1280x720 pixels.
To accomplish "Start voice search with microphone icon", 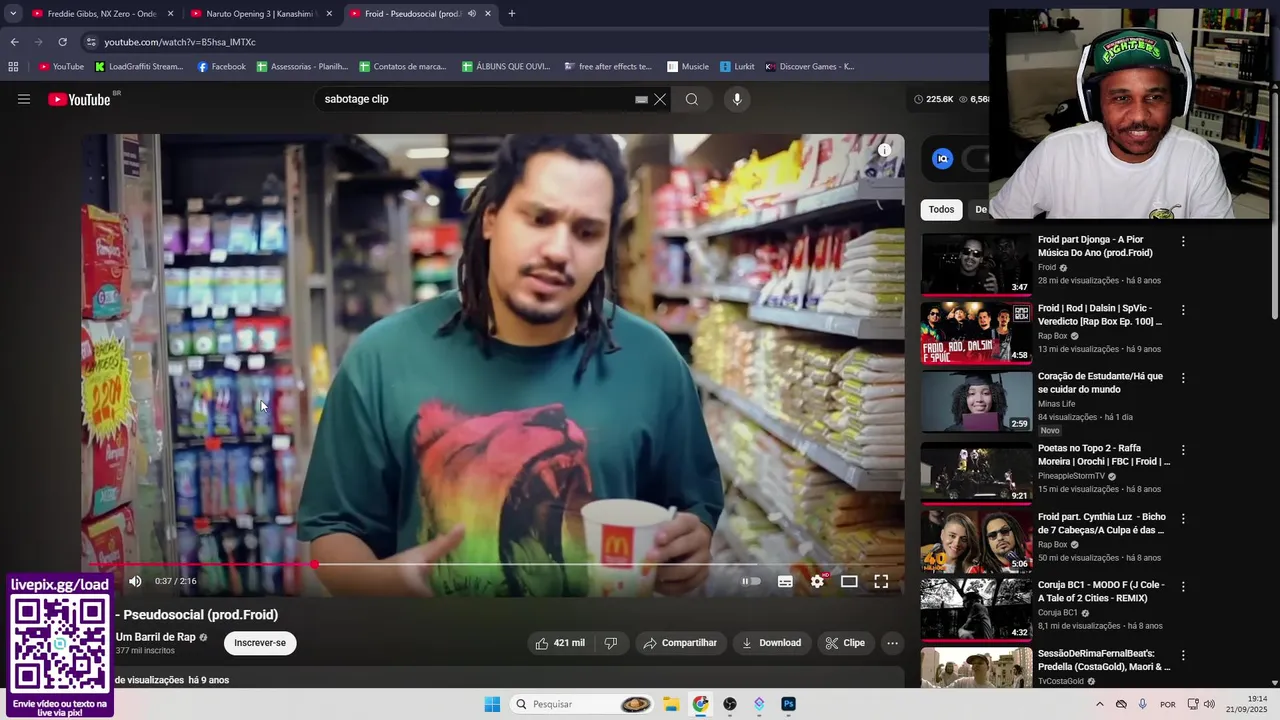I will [x=737, y=99].
